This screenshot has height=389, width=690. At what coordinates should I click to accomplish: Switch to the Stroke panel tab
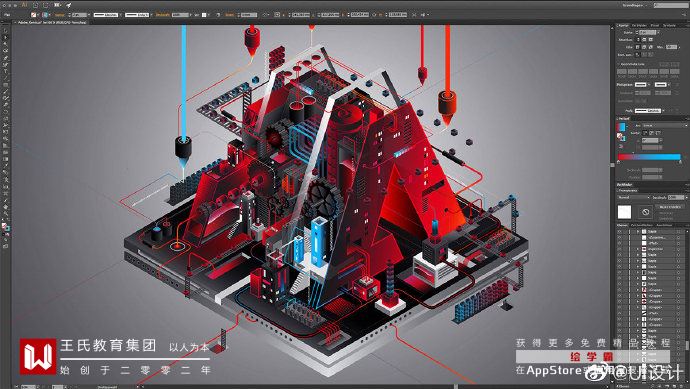(x=623, y=26)
